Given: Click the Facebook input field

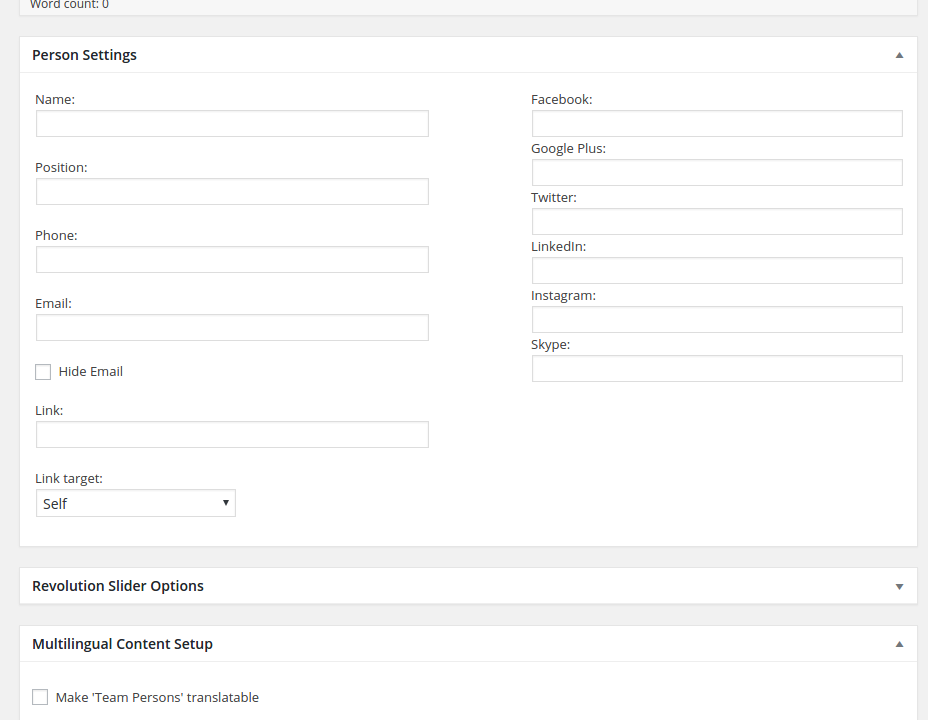Looking at the screenshot, I should [x=717, y=124].
